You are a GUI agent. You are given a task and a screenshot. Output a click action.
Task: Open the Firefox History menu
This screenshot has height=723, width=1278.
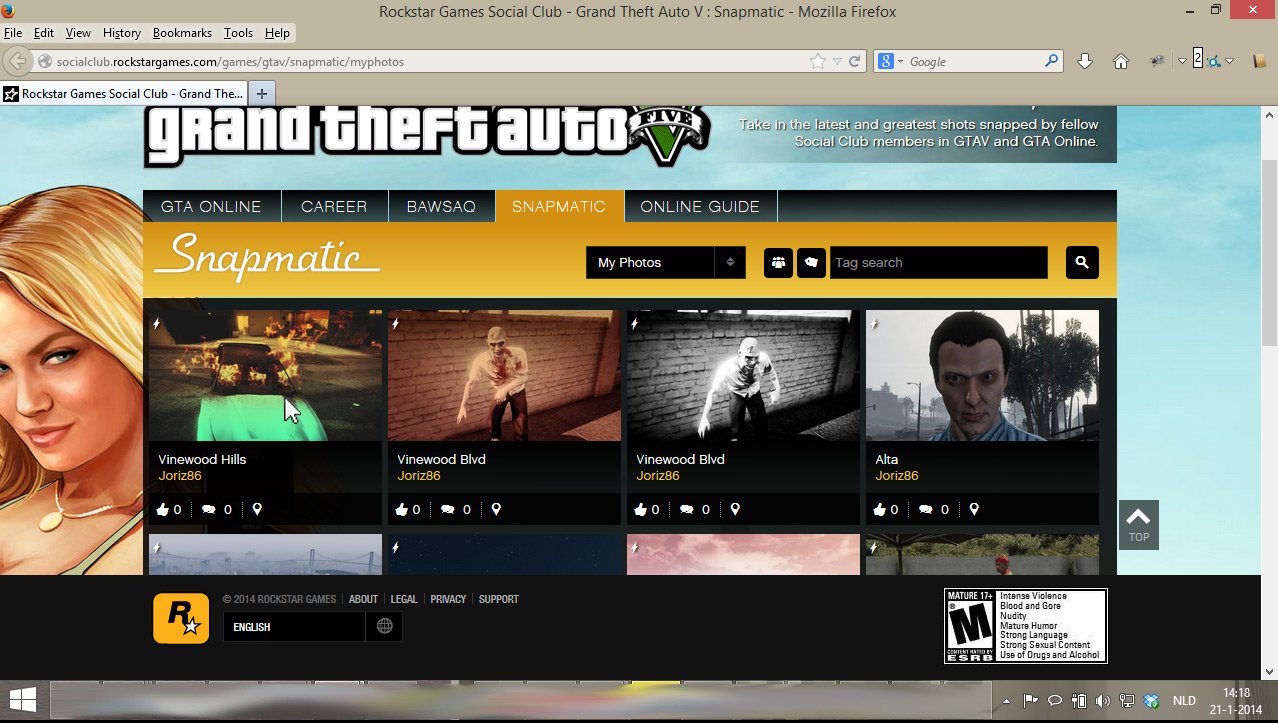[x=121, y=33]
